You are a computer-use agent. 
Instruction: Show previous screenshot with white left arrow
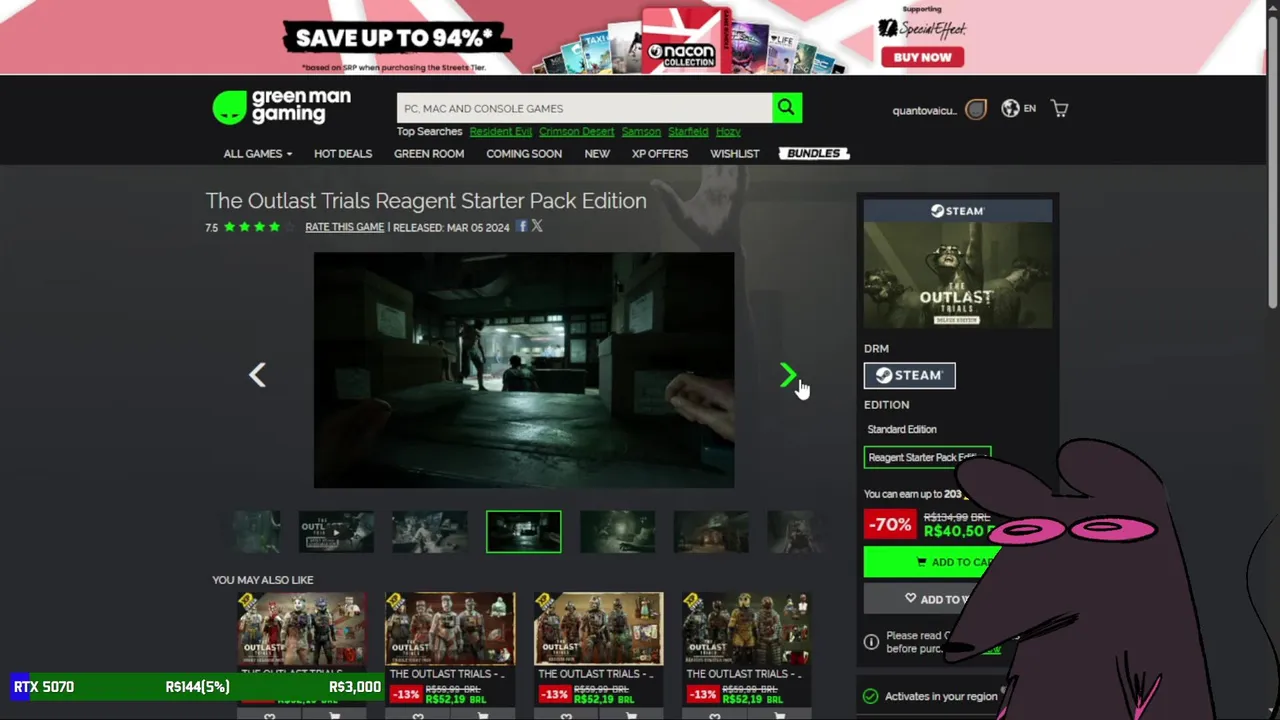coord(257,375)
